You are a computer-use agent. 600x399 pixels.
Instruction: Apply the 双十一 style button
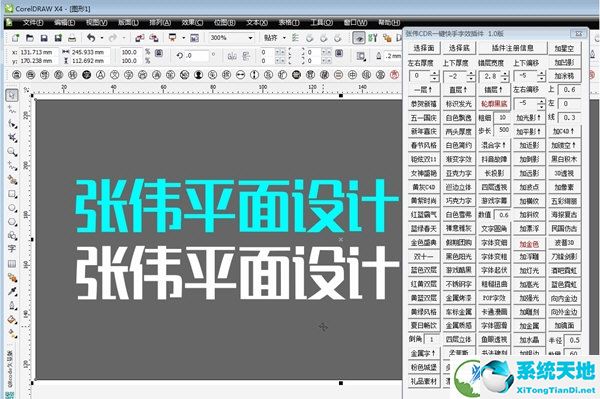(424, 256)
